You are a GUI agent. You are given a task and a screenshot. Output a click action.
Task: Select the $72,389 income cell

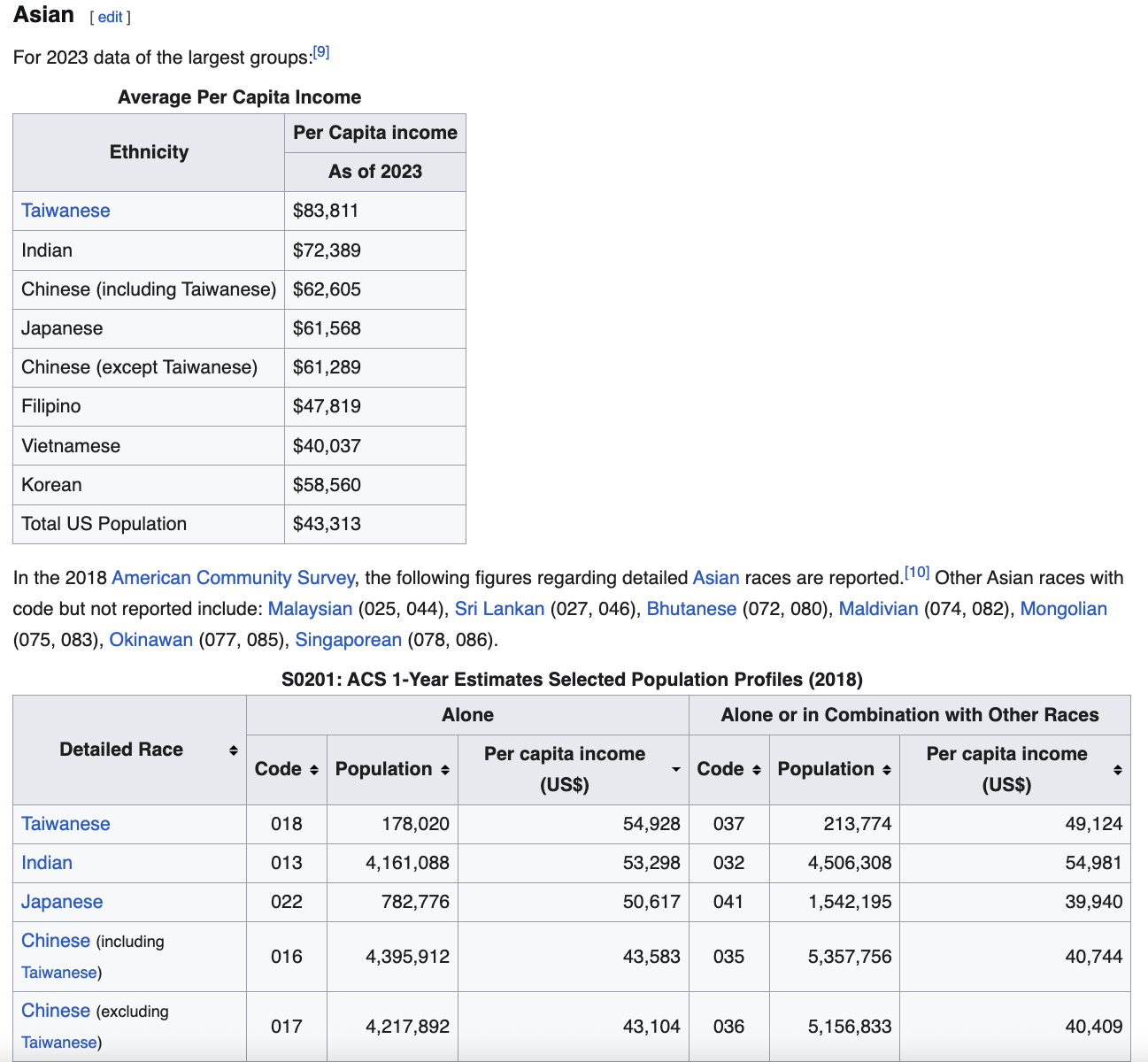point(375,250)
